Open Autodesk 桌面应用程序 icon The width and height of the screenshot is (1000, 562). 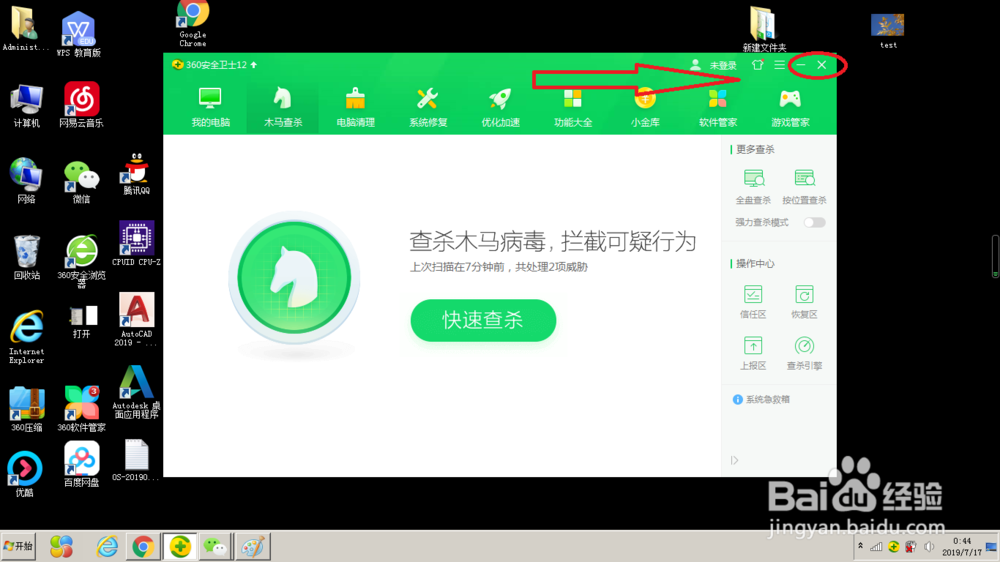click(x=136, y=392)
